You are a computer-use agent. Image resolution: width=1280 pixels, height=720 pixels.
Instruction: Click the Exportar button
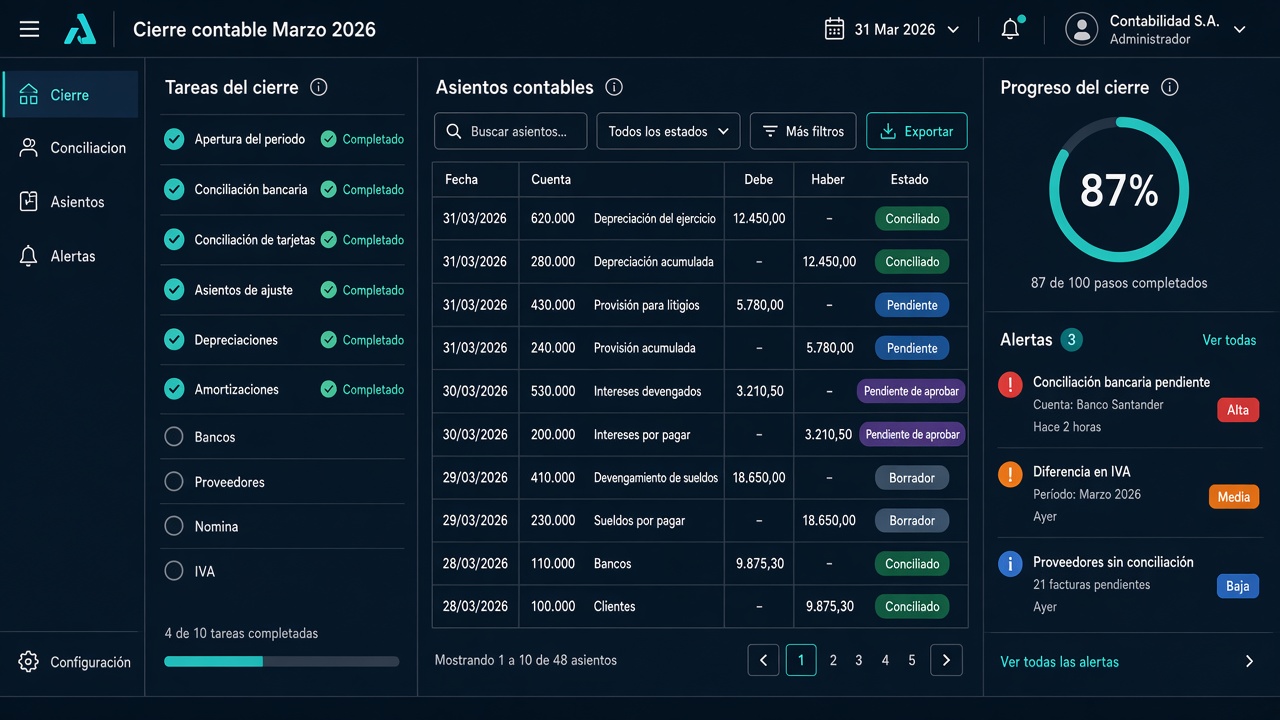coord(917,131)
